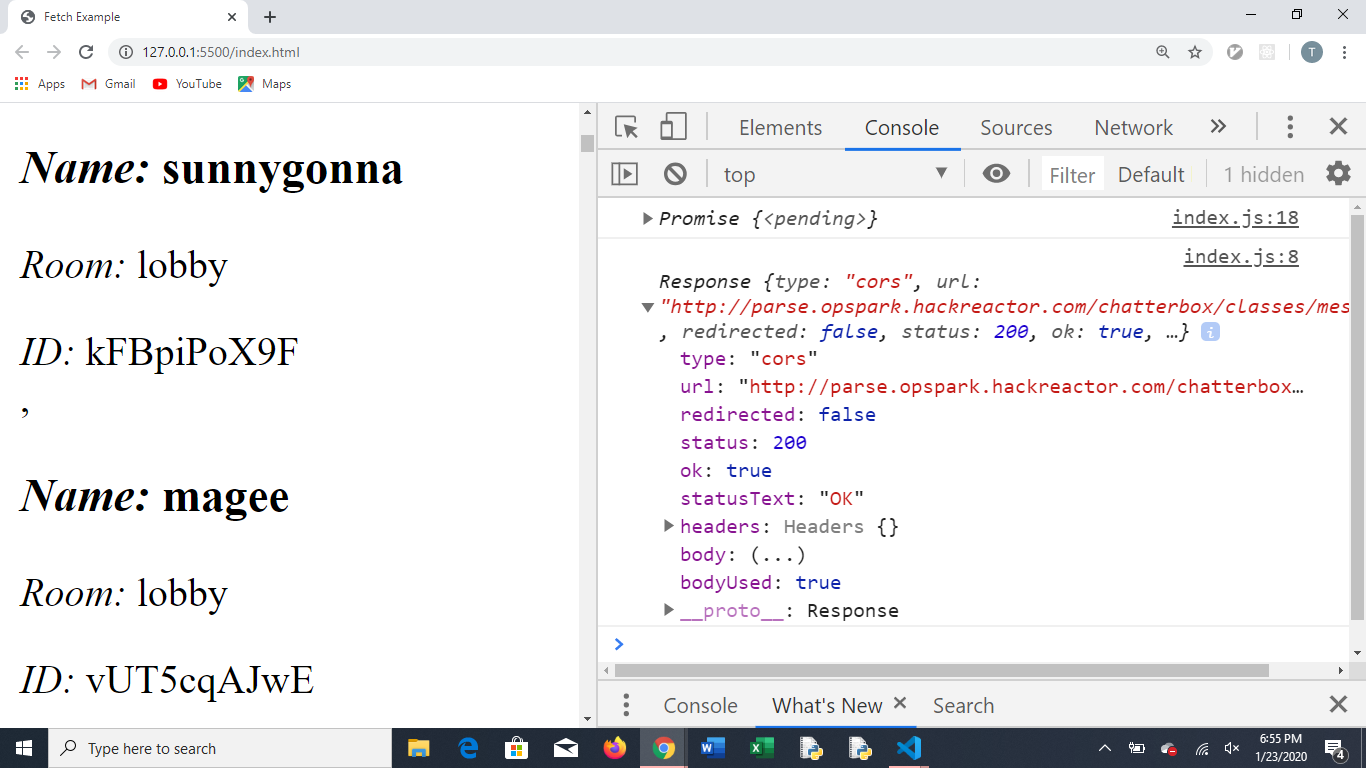Open File Explorer from the taskbar
The width and height of the screenshot is (1366, 768).
pyautogui.click(x=418, y=748)
